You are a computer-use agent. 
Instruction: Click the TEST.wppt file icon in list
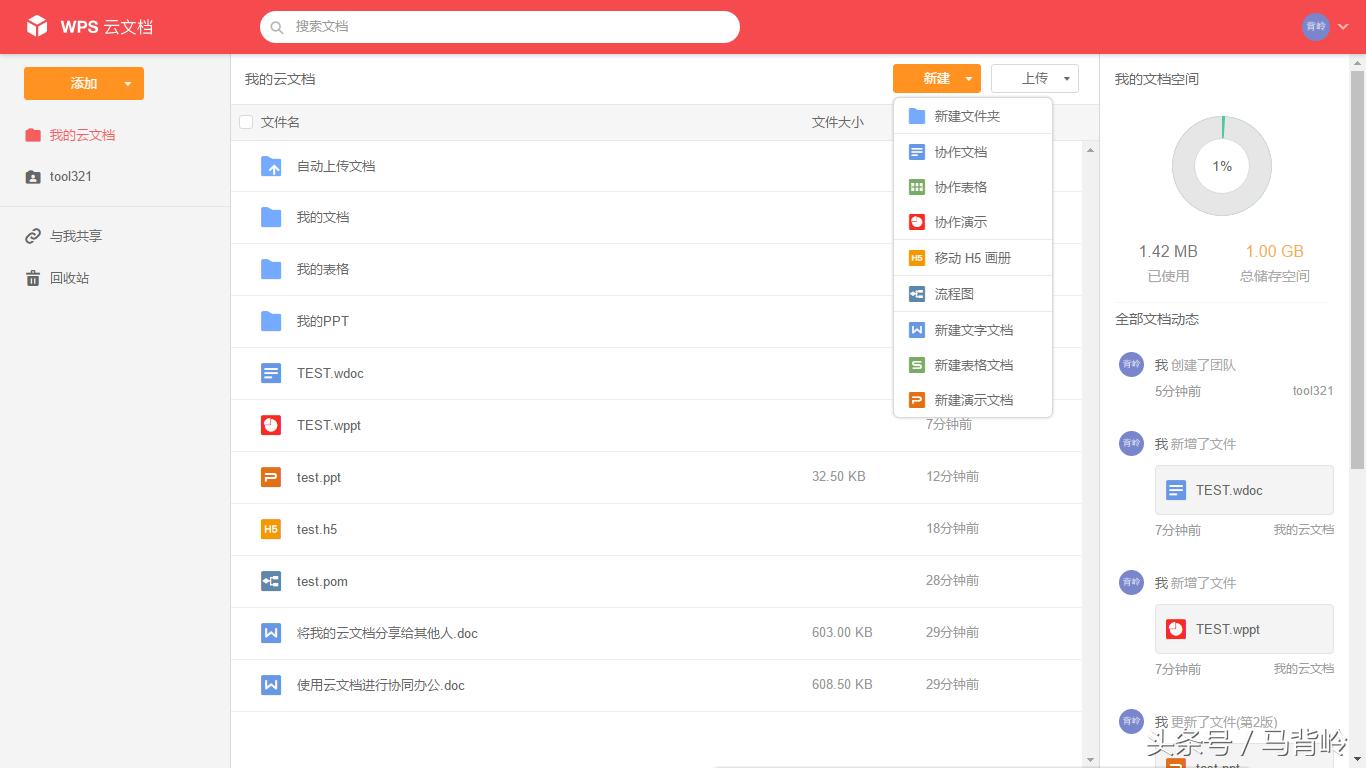[271, 425]
